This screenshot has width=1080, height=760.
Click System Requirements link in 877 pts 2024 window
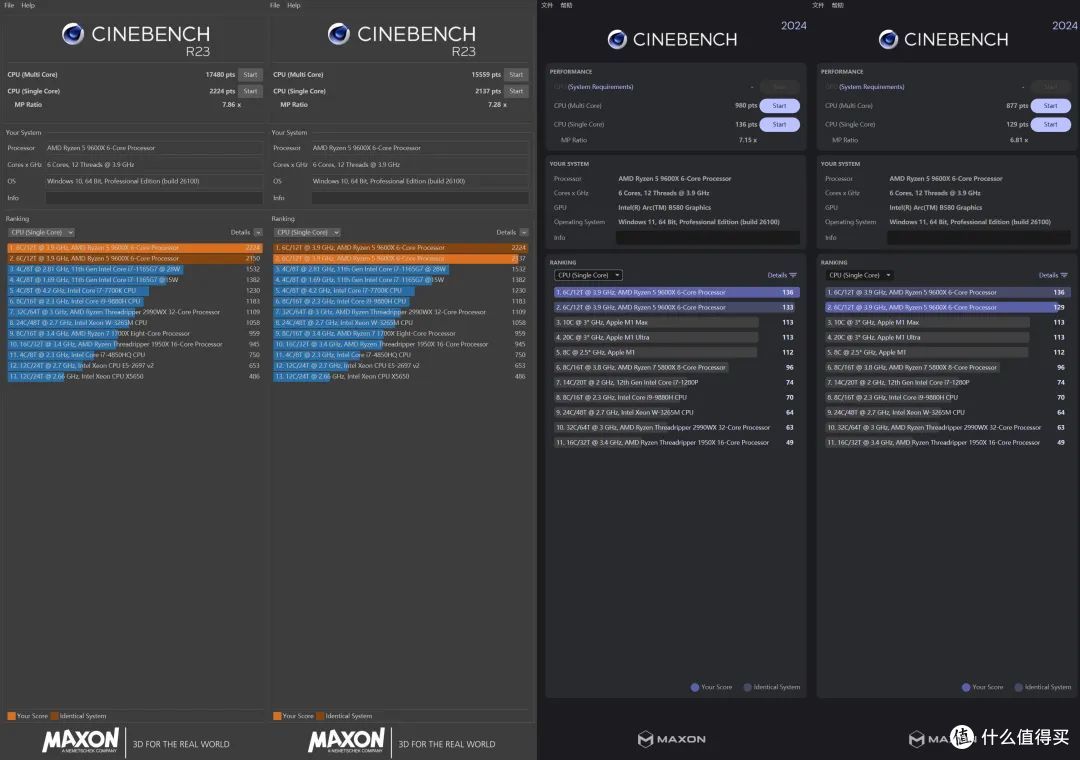(x=872, y=87)
